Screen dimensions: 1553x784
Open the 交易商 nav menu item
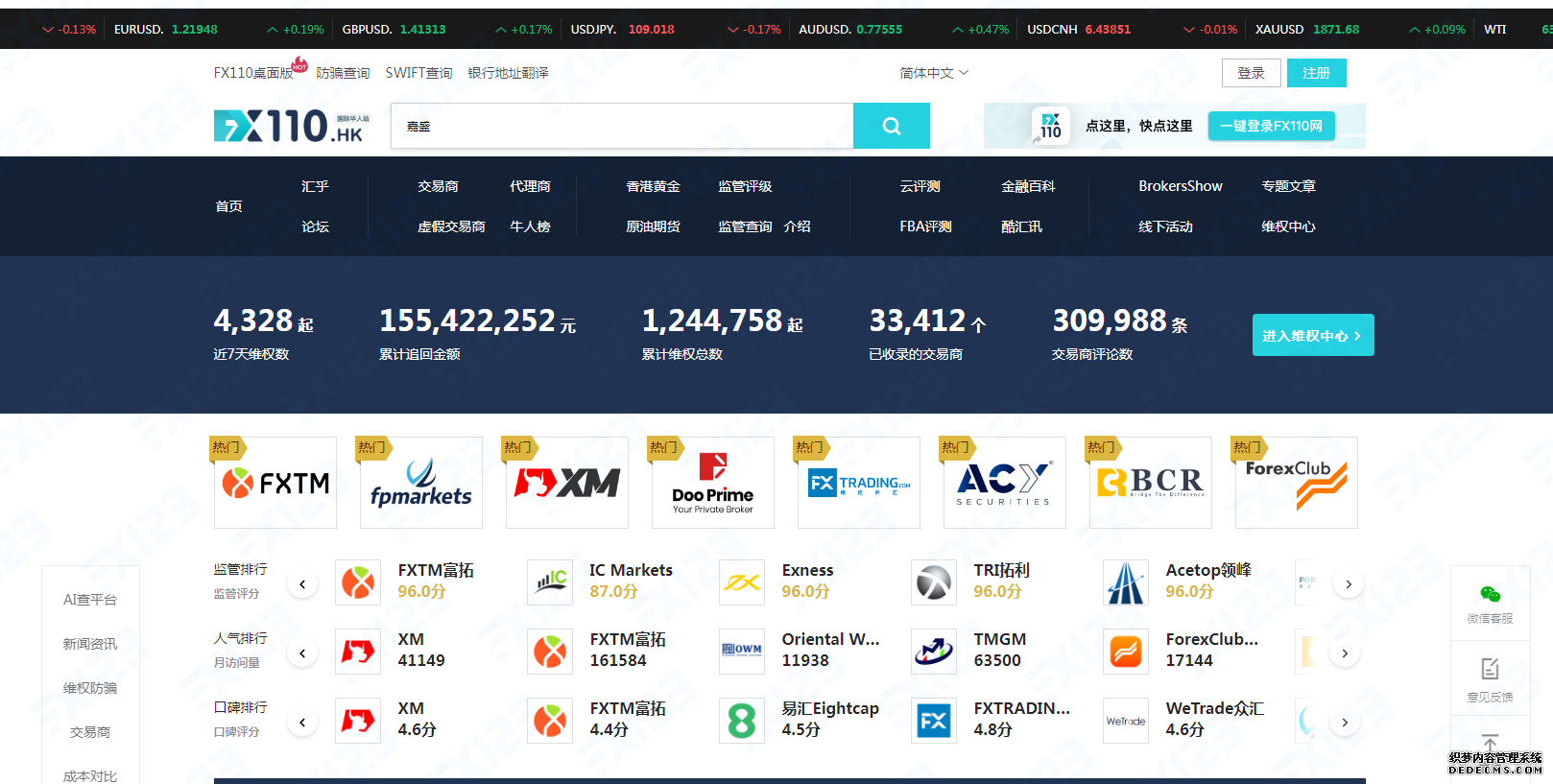tap(438, 186)
